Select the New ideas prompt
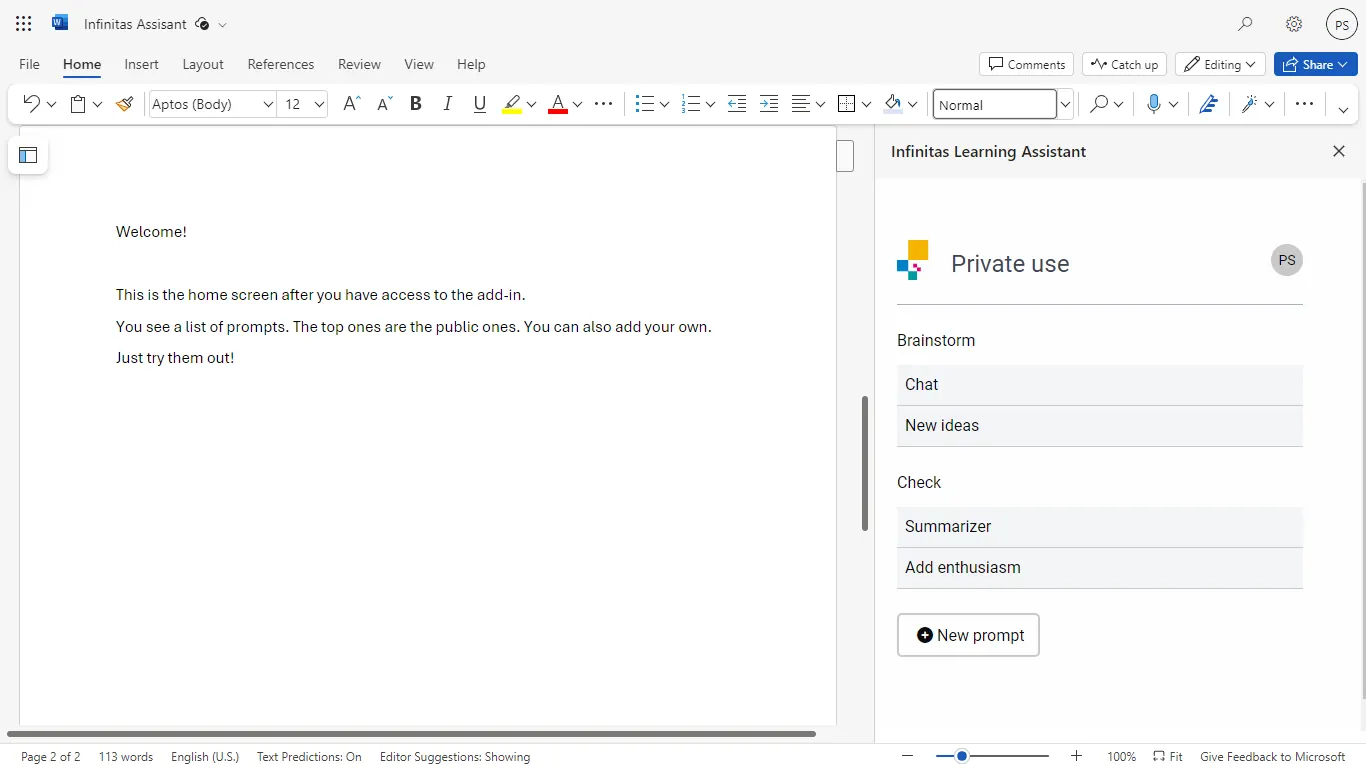 1100,426
